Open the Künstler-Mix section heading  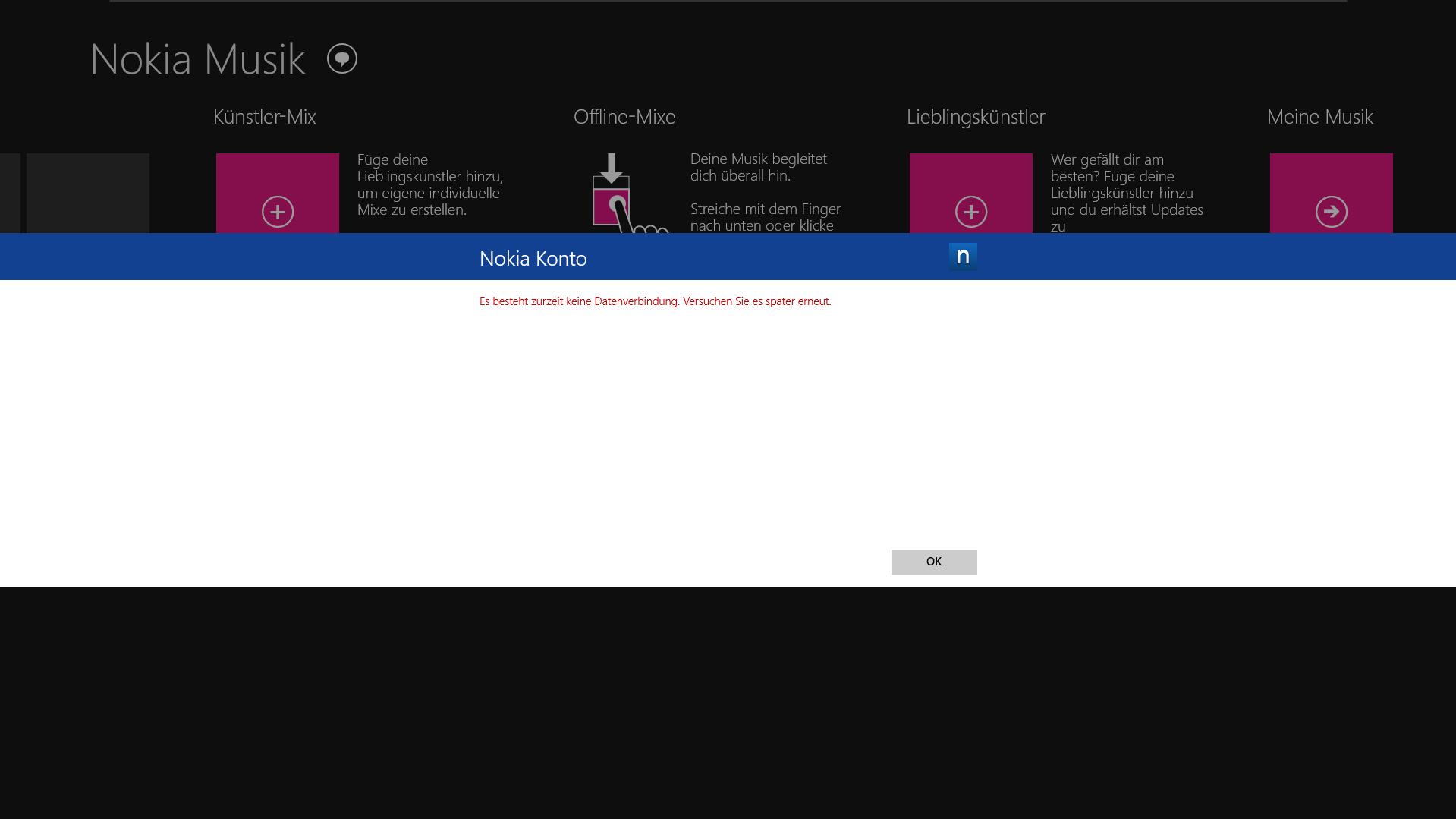pyautogui.click(x=264, y=117)
